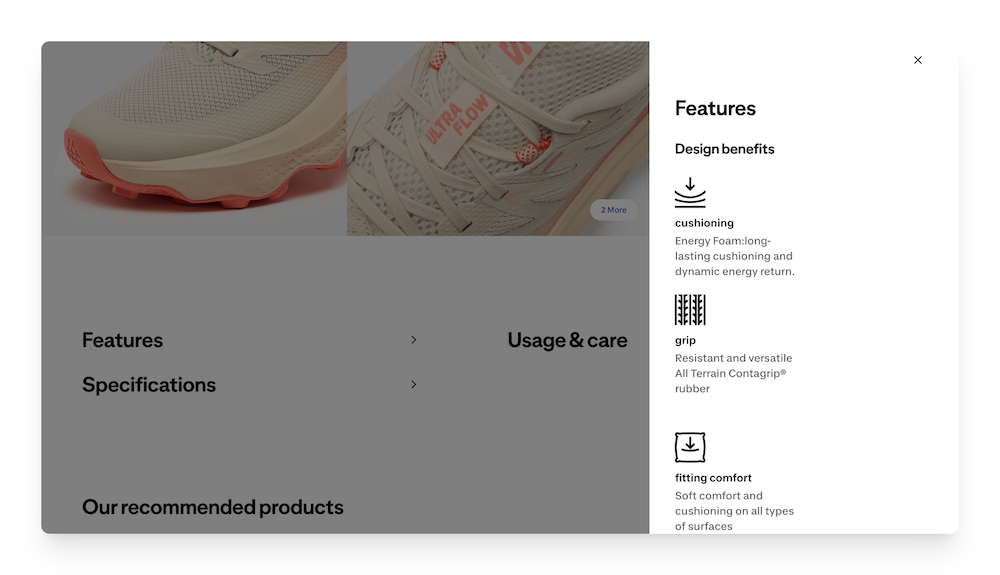Select the Features panel heading

(x=715, y=108)
